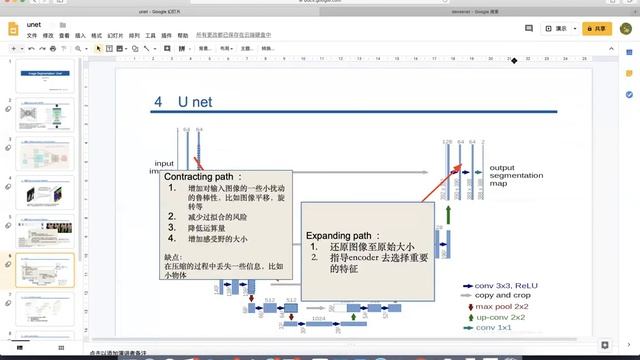Viewport: 640px width, 360px height.
Task: Expand the presentation options dropdown arrow
Action: coord(575,29)
